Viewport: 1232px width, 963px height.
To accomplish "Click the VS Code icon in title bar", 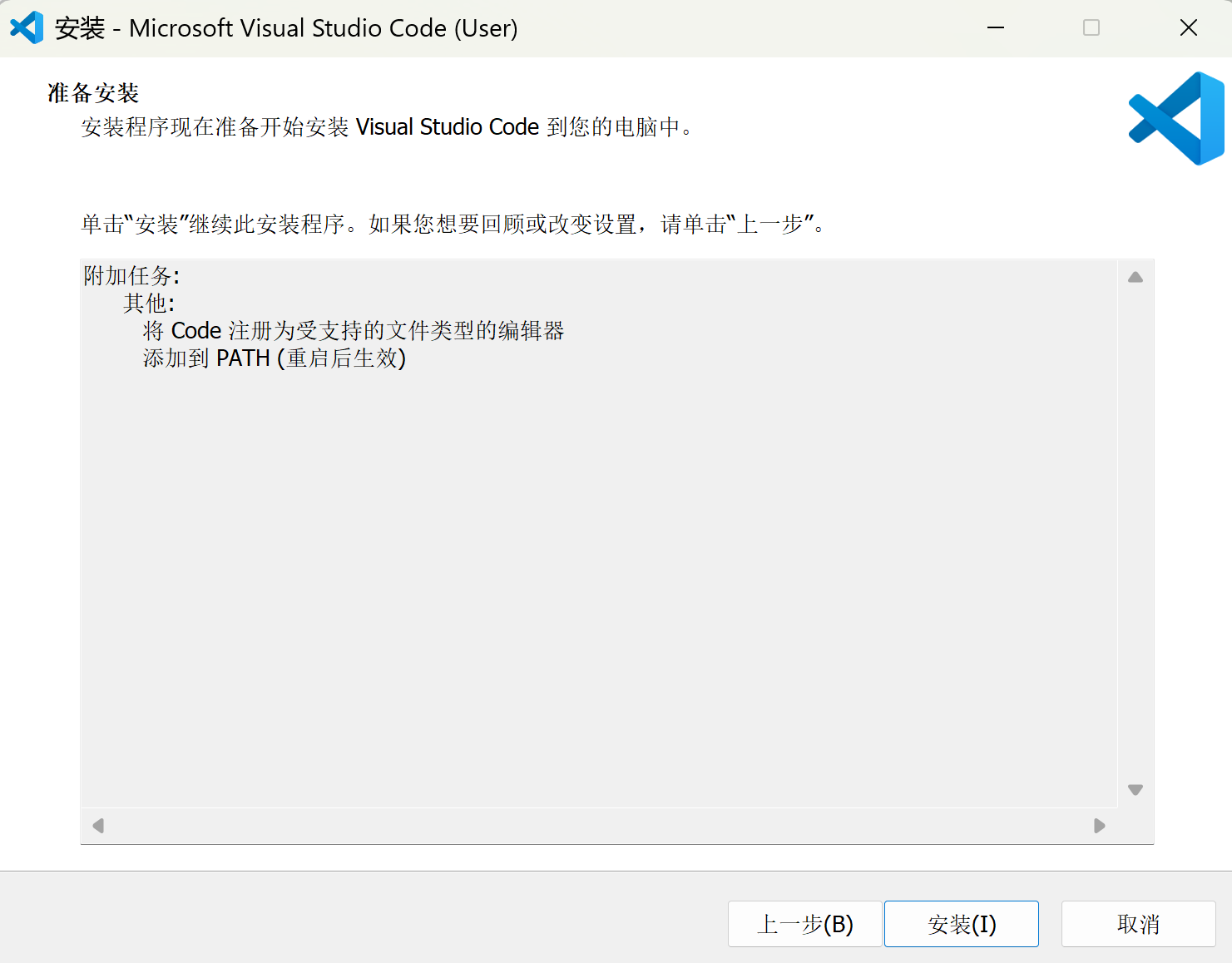I will [x=27, y=27].
